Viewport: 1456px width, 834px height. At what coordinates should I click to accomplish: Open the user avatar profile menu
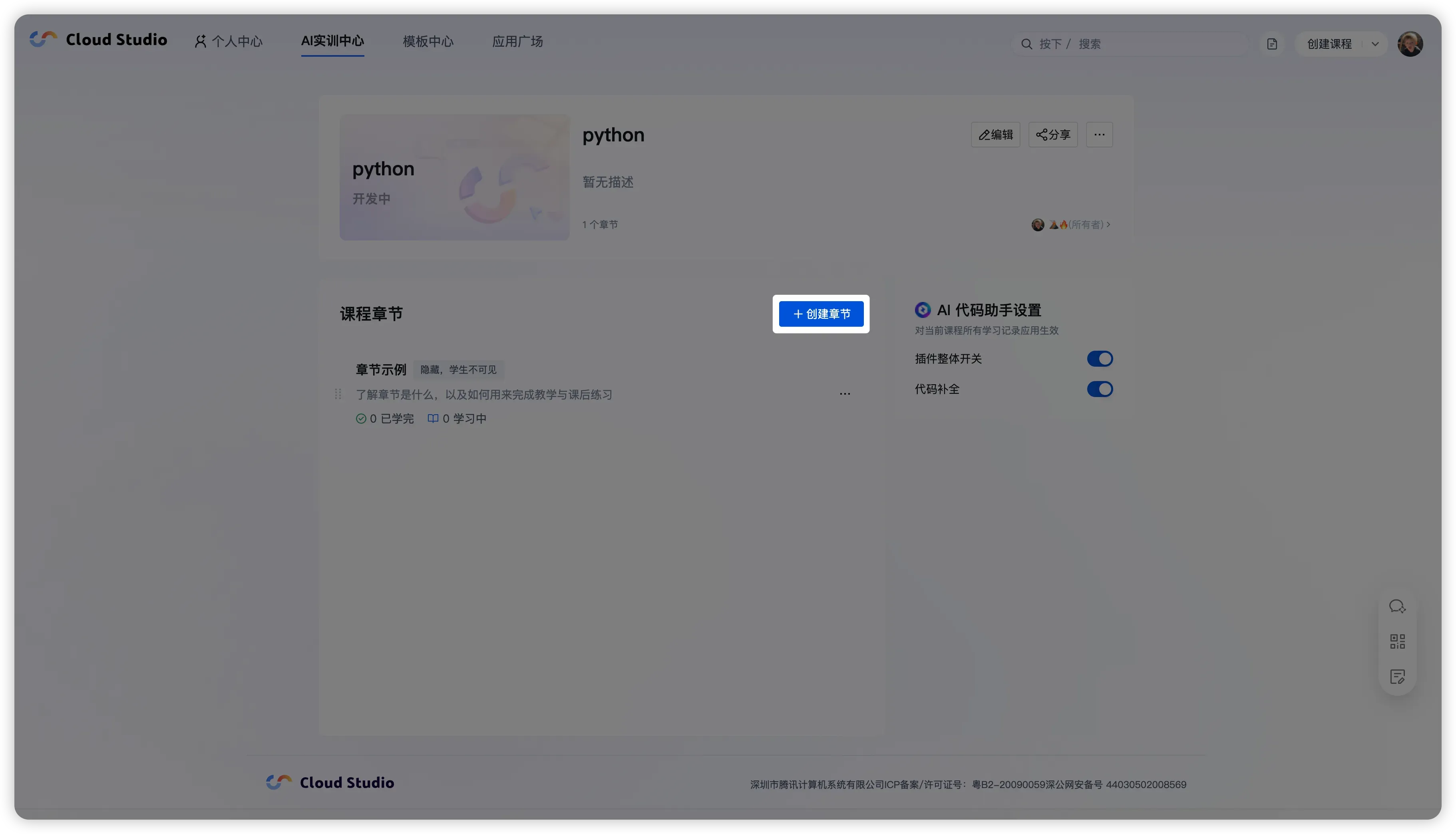(x=1410, y=44)
